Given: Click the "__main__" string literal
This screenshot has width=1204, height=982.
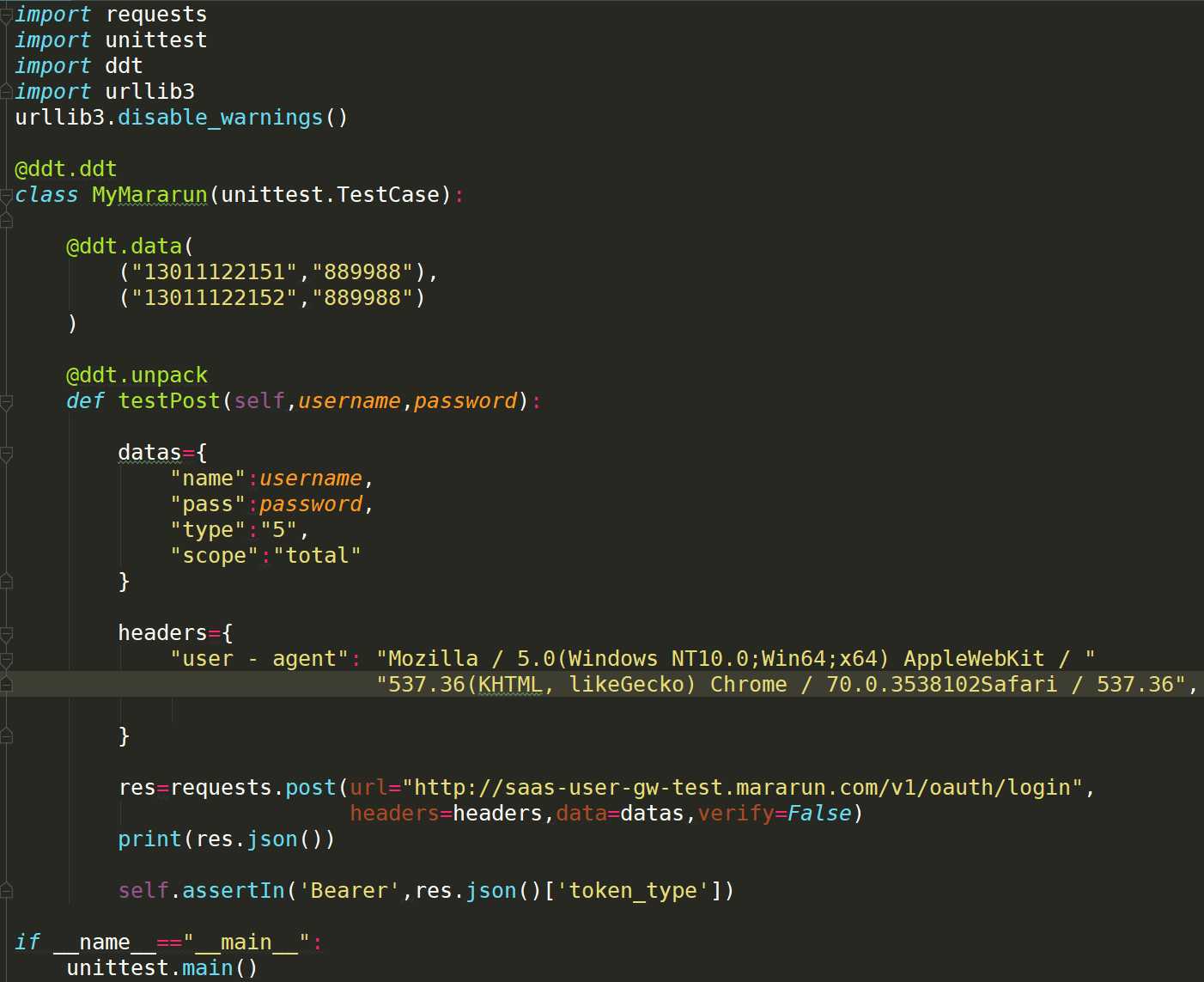Looking at the screenshot, I should pyautogui.click(x=246, y=942).
